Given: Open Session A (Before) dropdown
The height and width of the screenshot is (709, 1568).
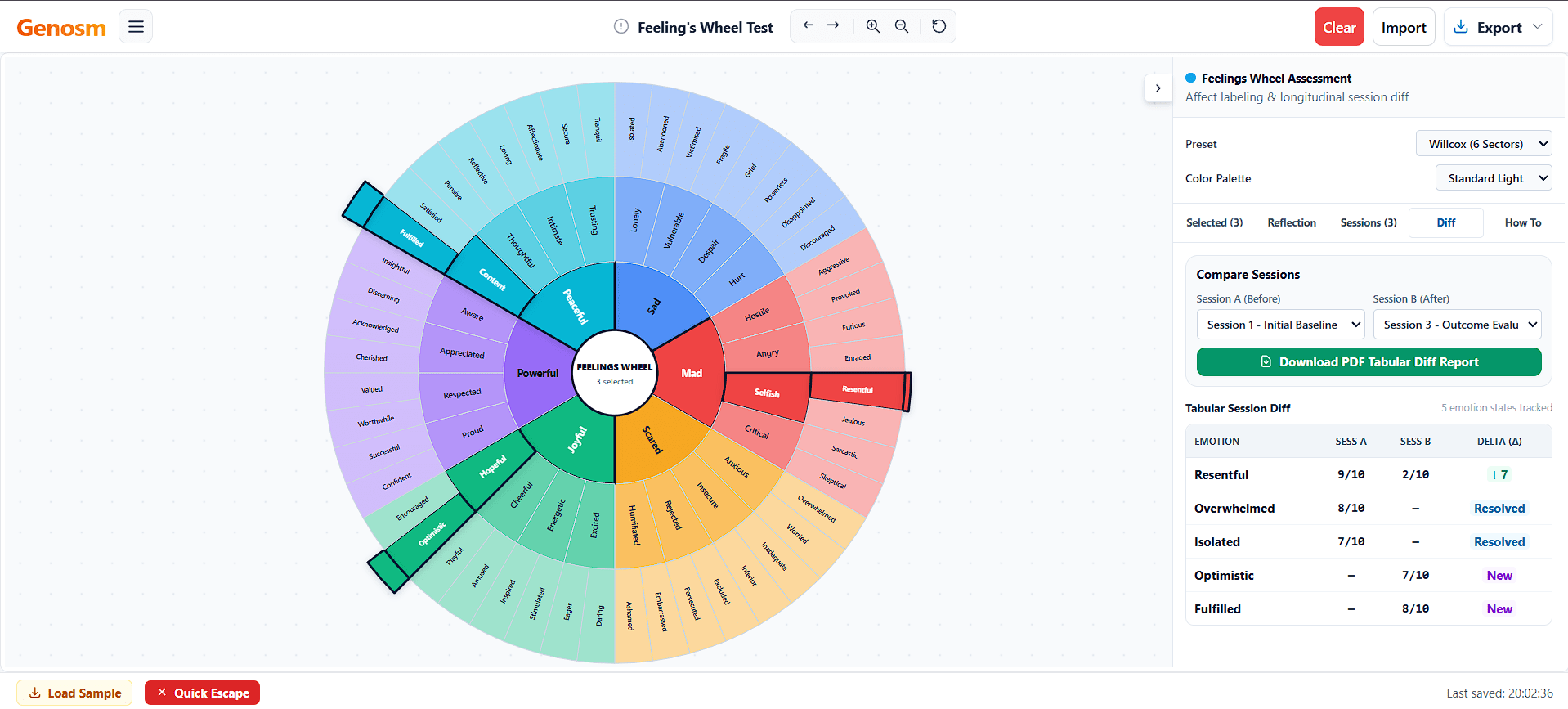Looking at the screenshot, I should tap(1281, 325).
